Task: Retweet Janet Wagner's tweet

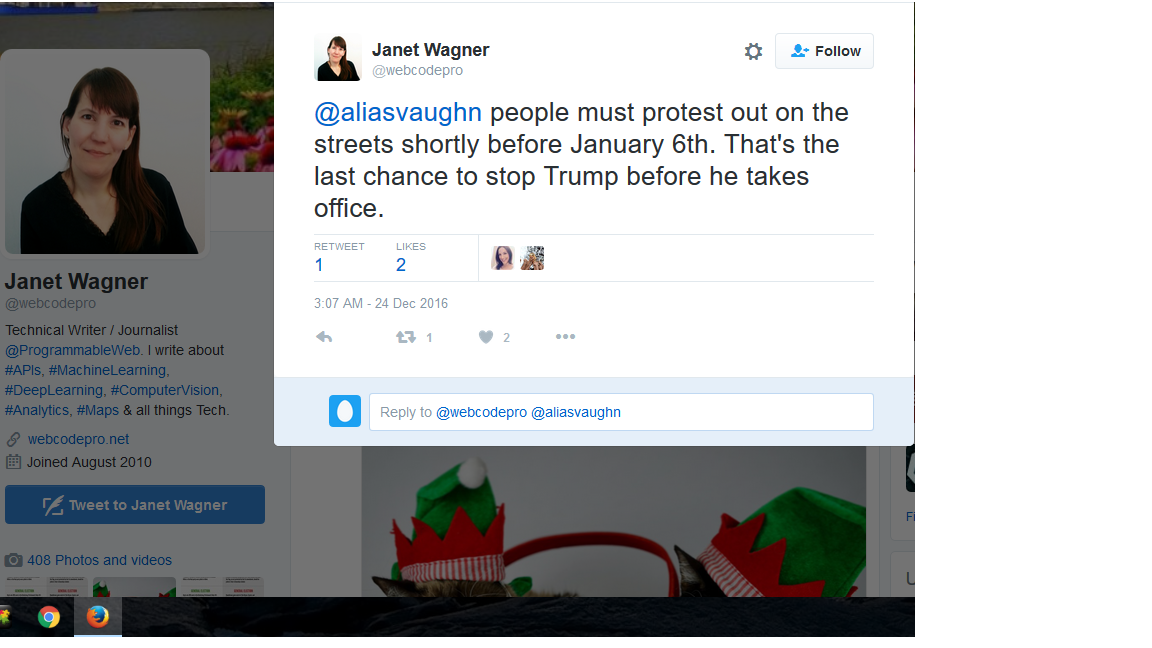Action: pyautogui.click(x=406, y=337)
